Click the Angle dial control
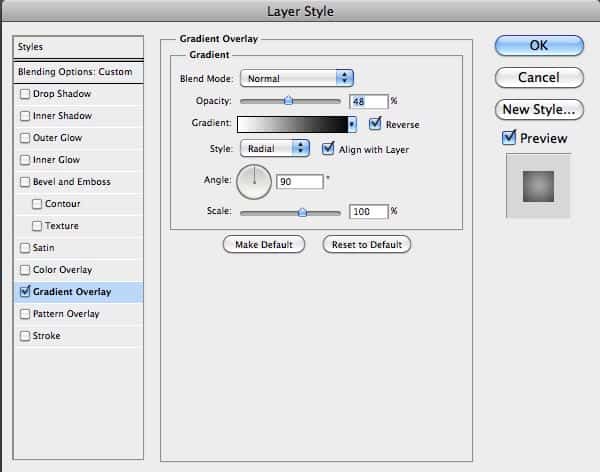600x472 pixels. pos(254,181)
